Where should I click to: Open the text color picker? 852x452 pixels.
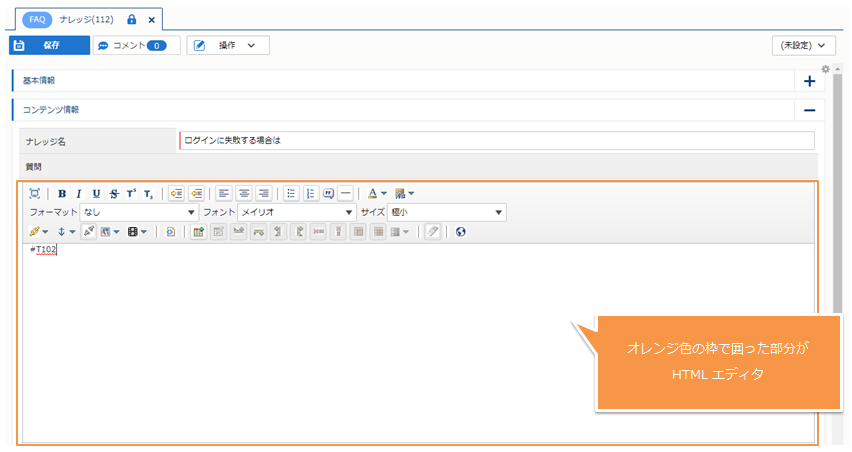coord(373,193)
